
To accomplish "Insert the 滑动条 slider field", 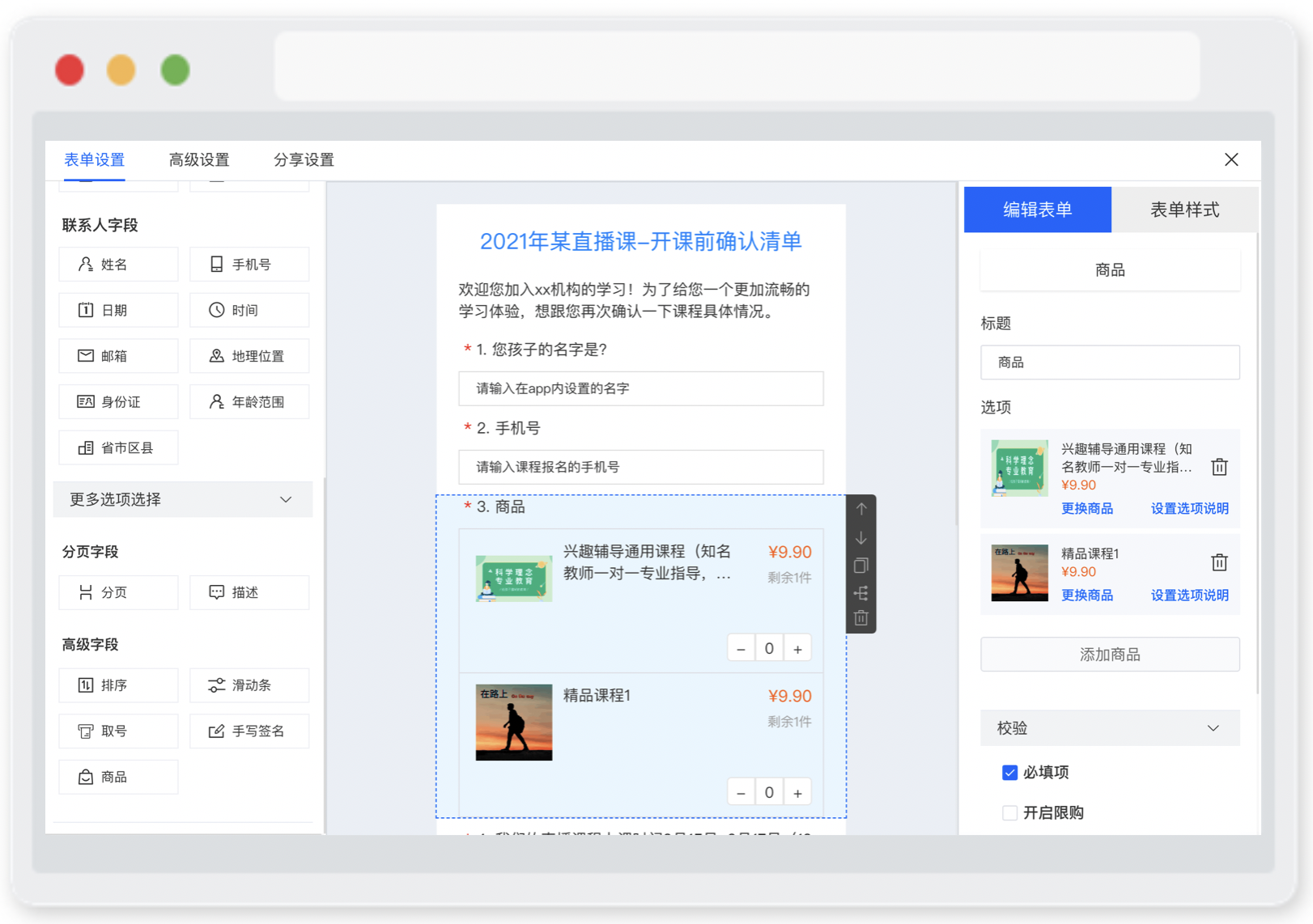I will pos(249,685).
